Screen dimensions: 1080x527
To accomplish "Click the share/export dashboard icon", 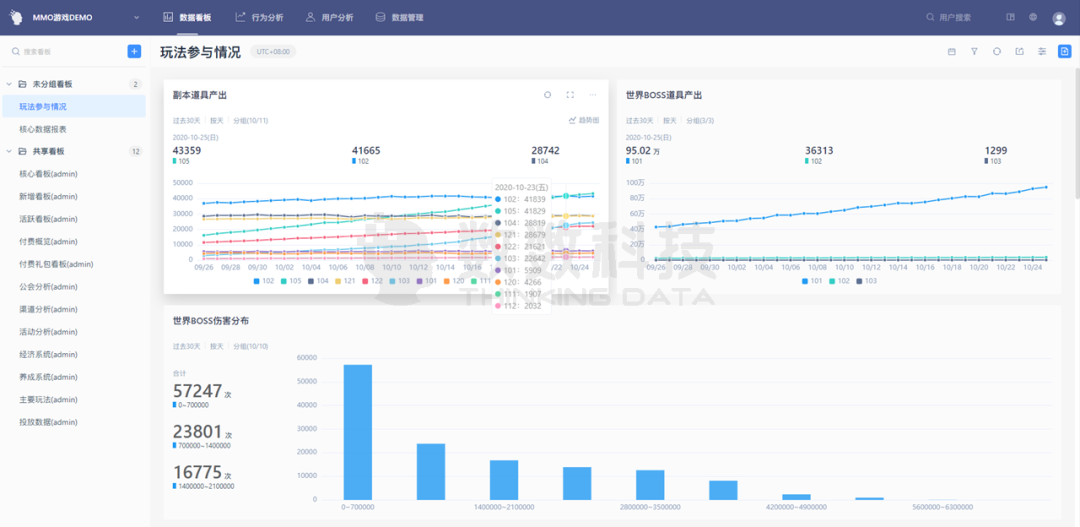I will click(1019, 52).
